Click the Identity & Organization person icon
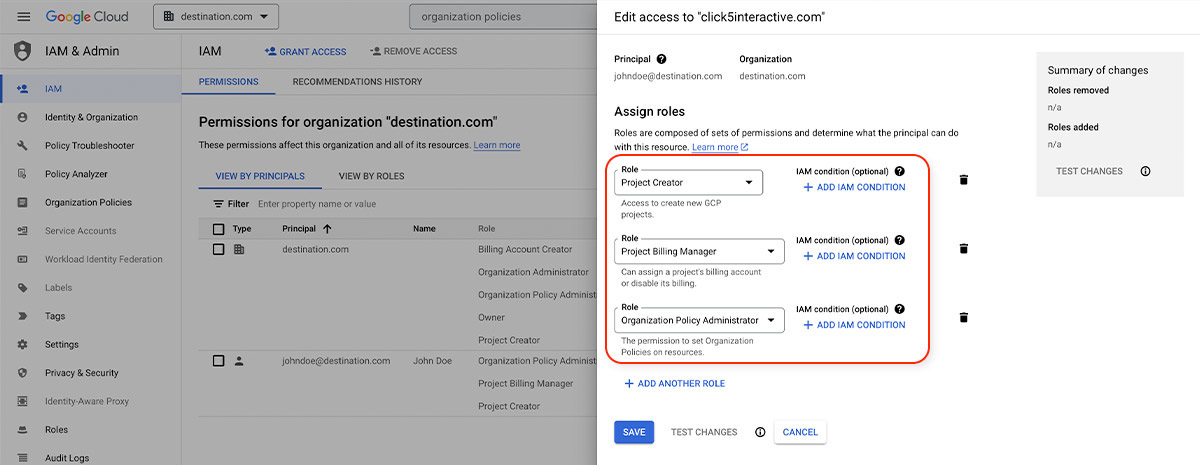 (23, 117)
